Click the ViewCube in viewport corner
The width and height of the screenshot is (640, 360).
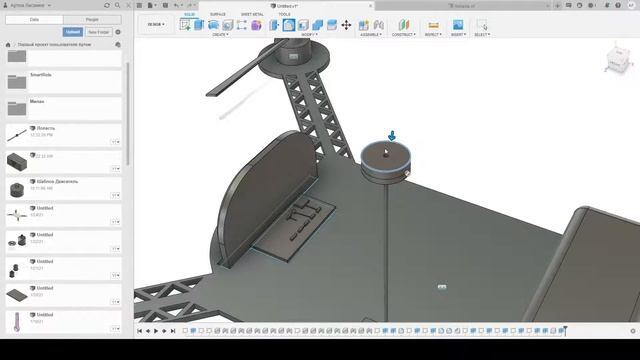pos(619,59)
